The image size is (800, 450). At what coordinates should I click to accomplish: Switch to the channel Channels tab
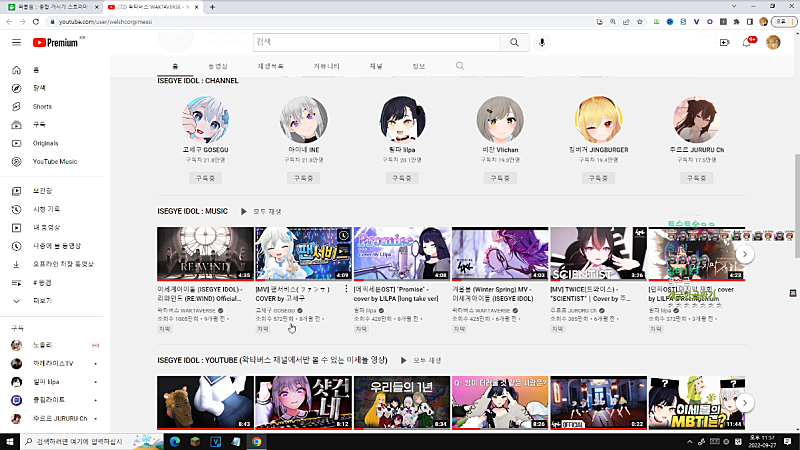coord(376,66)
